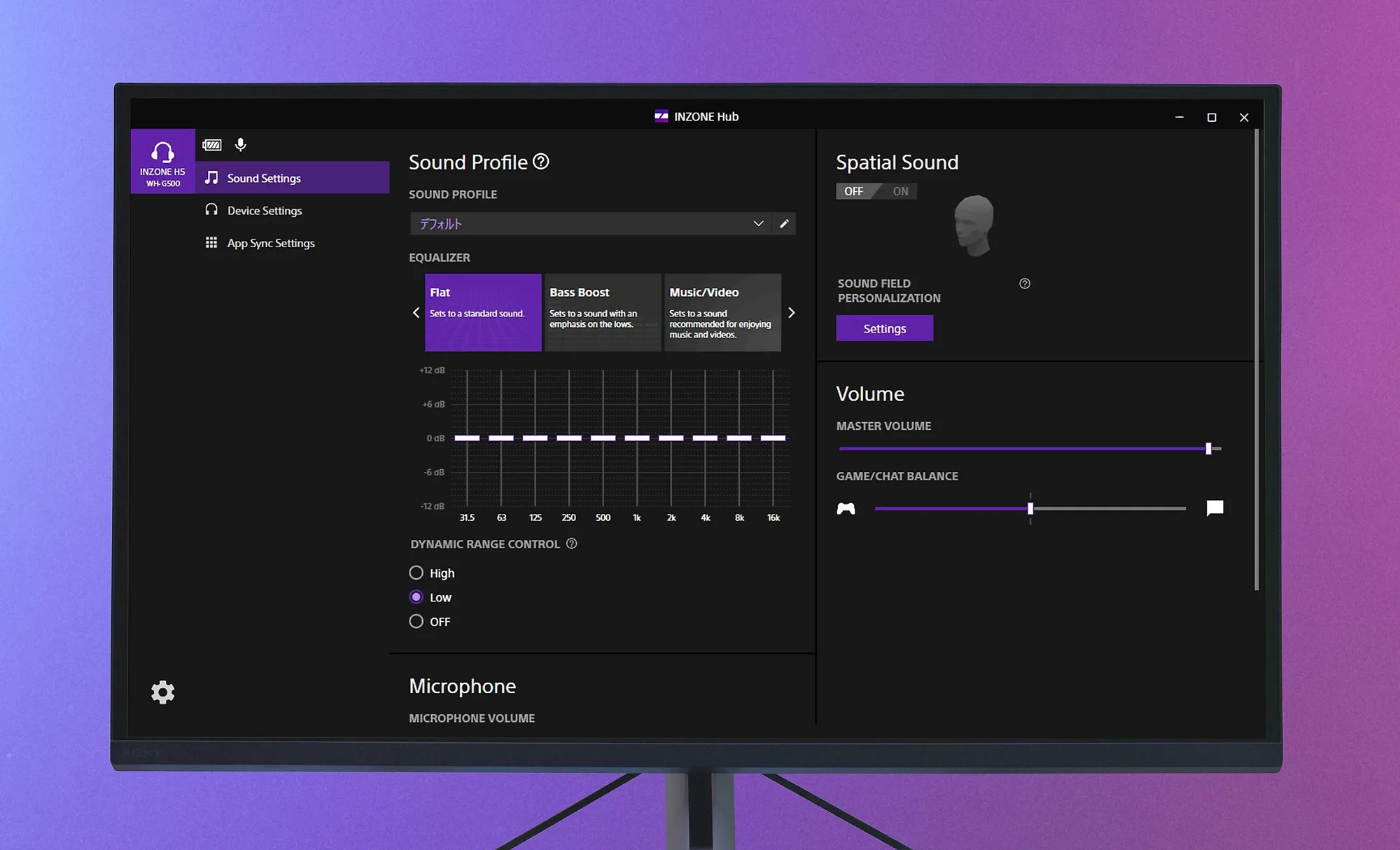Show next equalizer presets arrow

coord(792,313)
